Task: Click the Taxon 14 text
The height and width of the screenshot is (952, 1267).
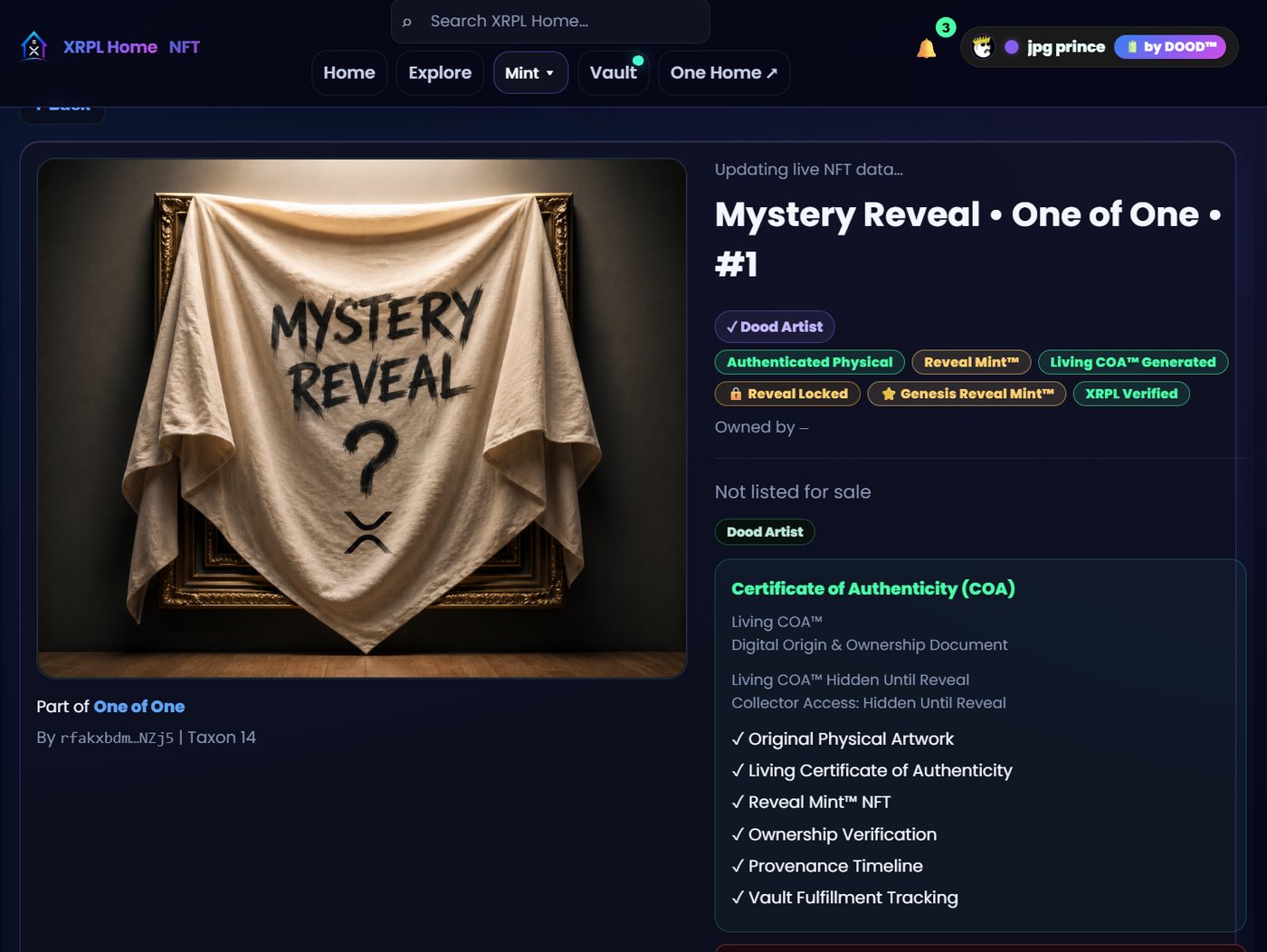Action: (x=222, y=738)
